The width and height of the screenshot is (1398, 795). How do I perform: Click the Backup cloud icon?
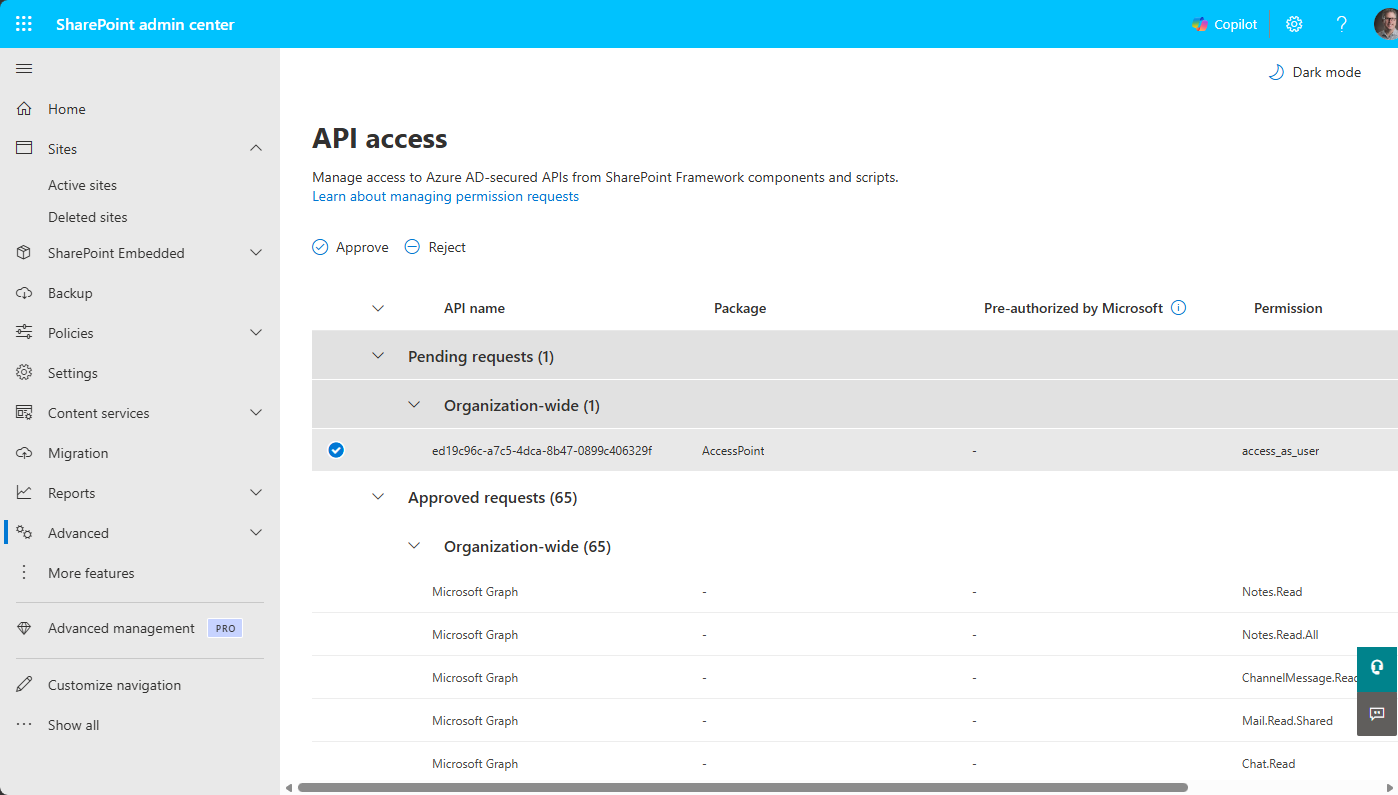pos(25,293)
